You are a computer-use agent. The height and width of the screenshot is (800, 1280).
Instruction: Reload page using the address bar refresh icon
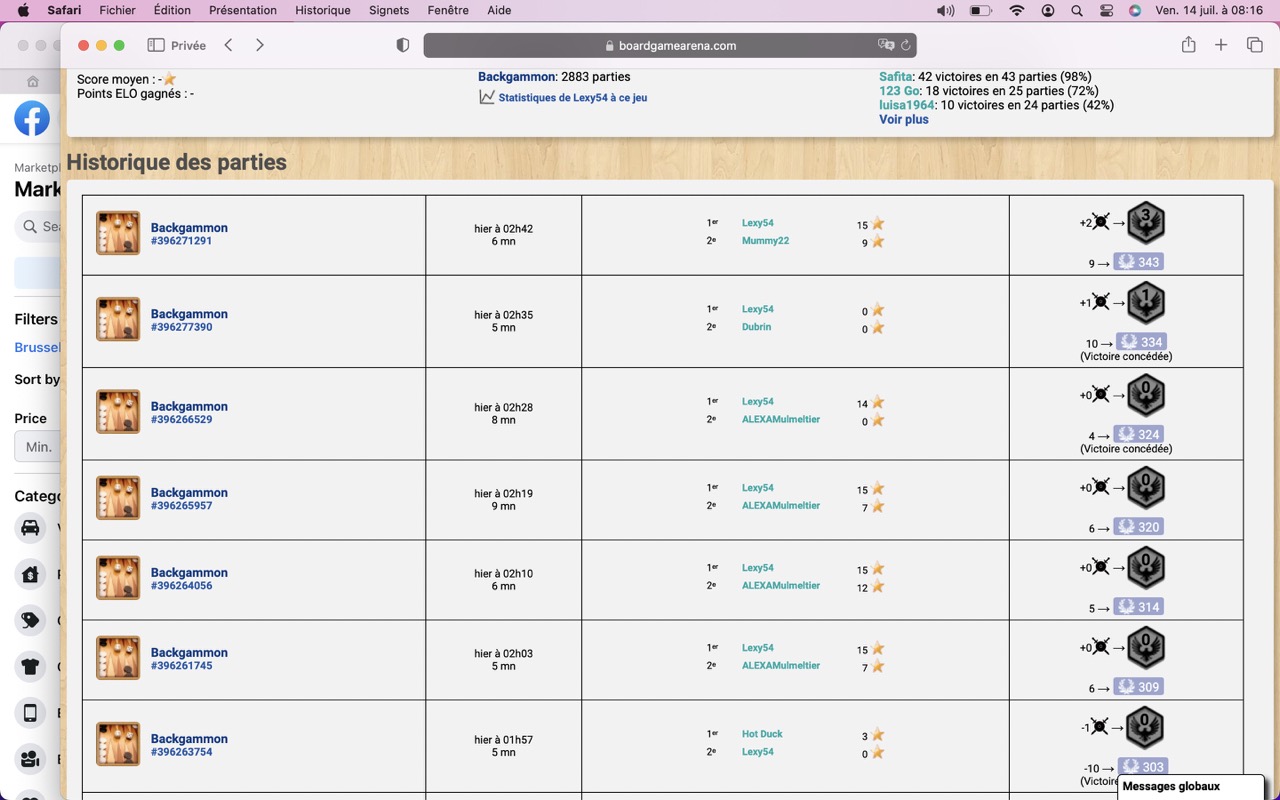coord(906,45)
